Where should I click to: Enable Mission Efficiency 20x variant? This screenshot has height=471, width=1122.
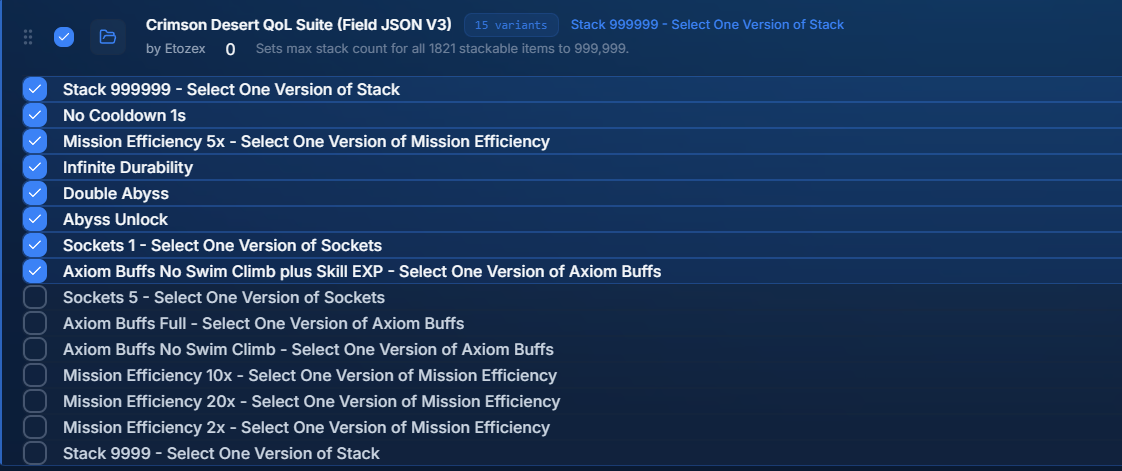pos(34,401)
